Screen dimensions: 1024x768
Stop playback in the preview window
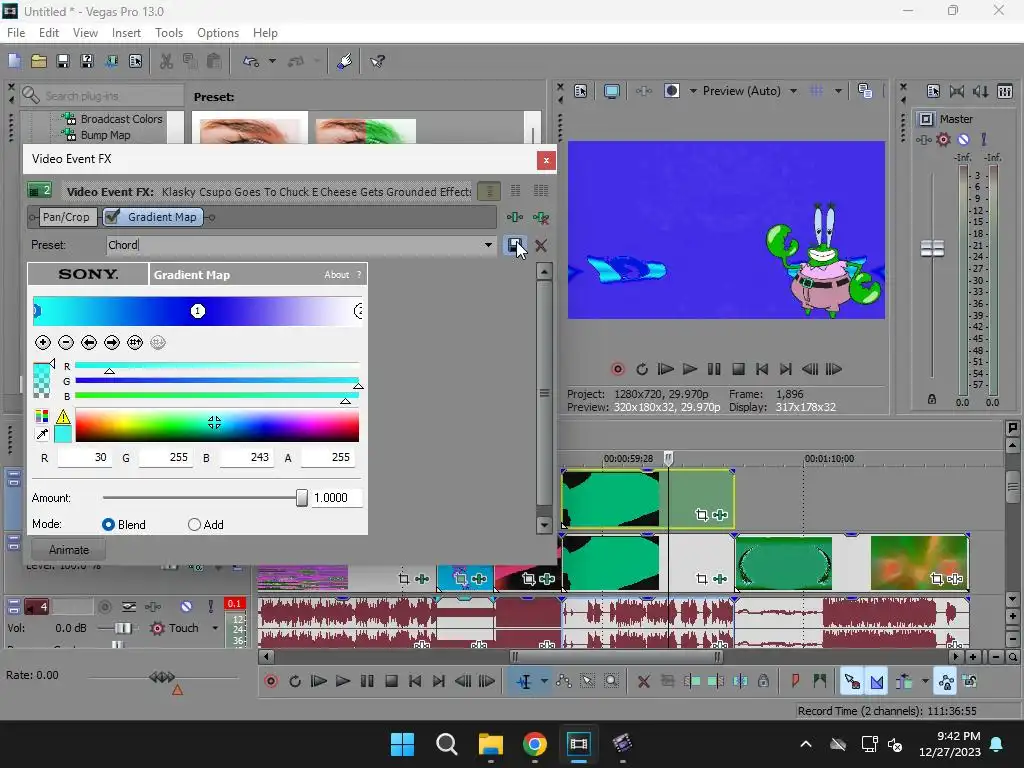738,369
